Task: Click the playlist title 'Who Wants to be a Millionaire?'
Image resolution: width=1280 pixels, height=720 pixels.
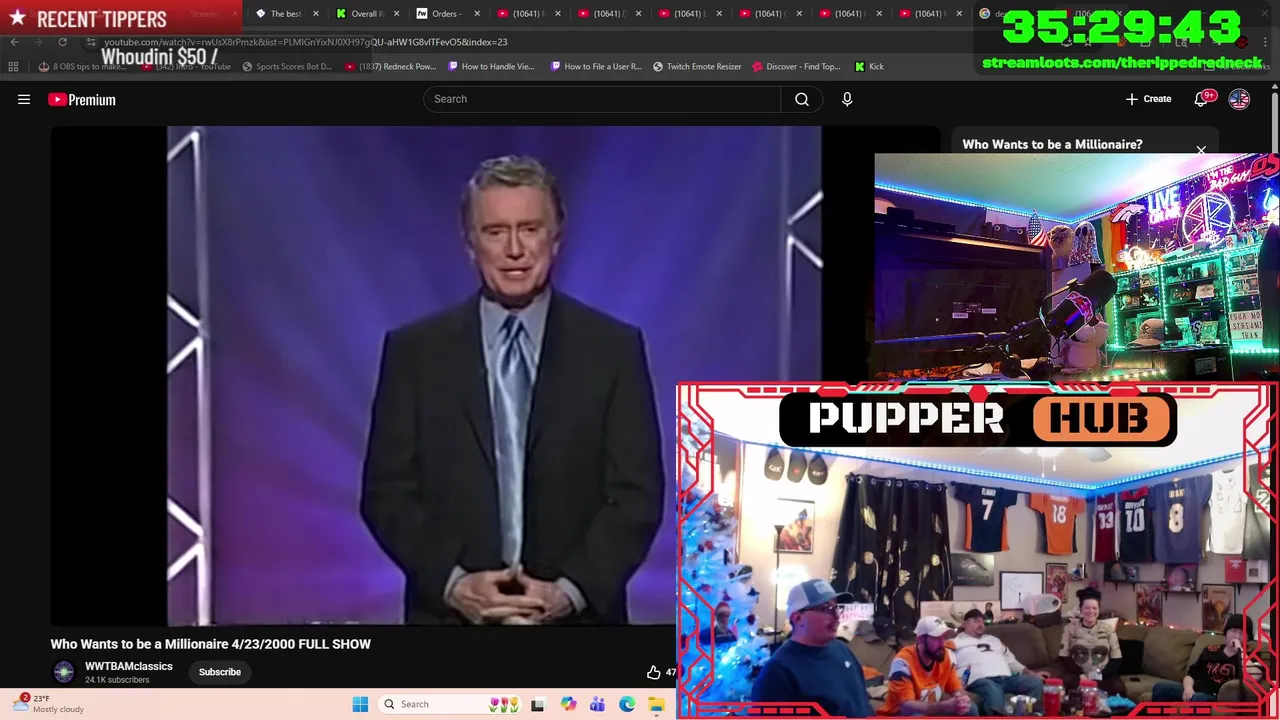Action: 1052,144
